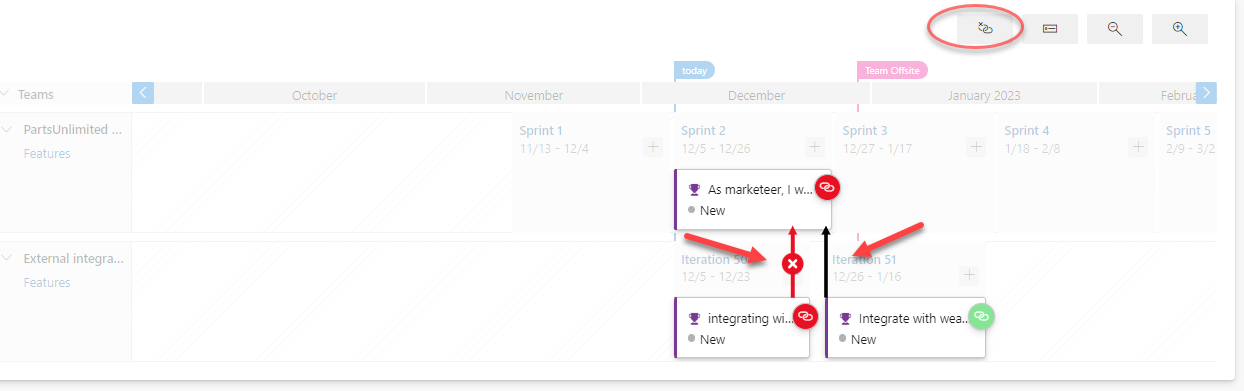
Task: Click the zoom in magnifier icon
Action: point(1180,29)
